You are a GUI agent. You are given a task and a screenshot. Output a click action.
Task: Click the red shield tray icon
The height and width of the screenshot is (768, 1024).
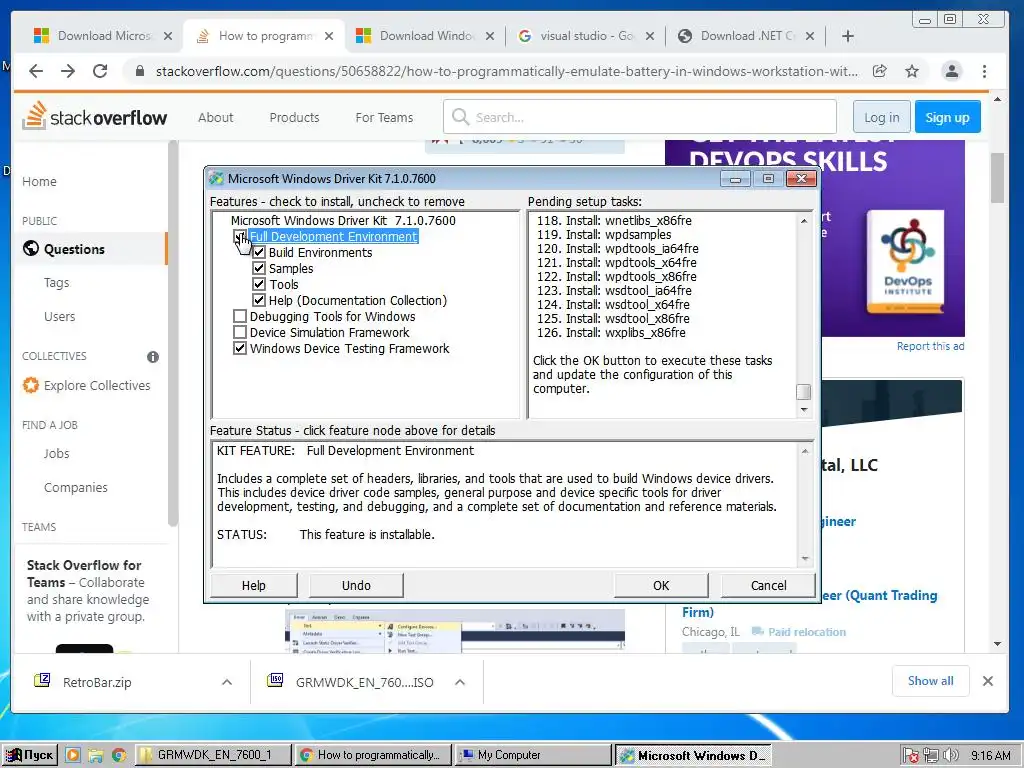[911, 755]
